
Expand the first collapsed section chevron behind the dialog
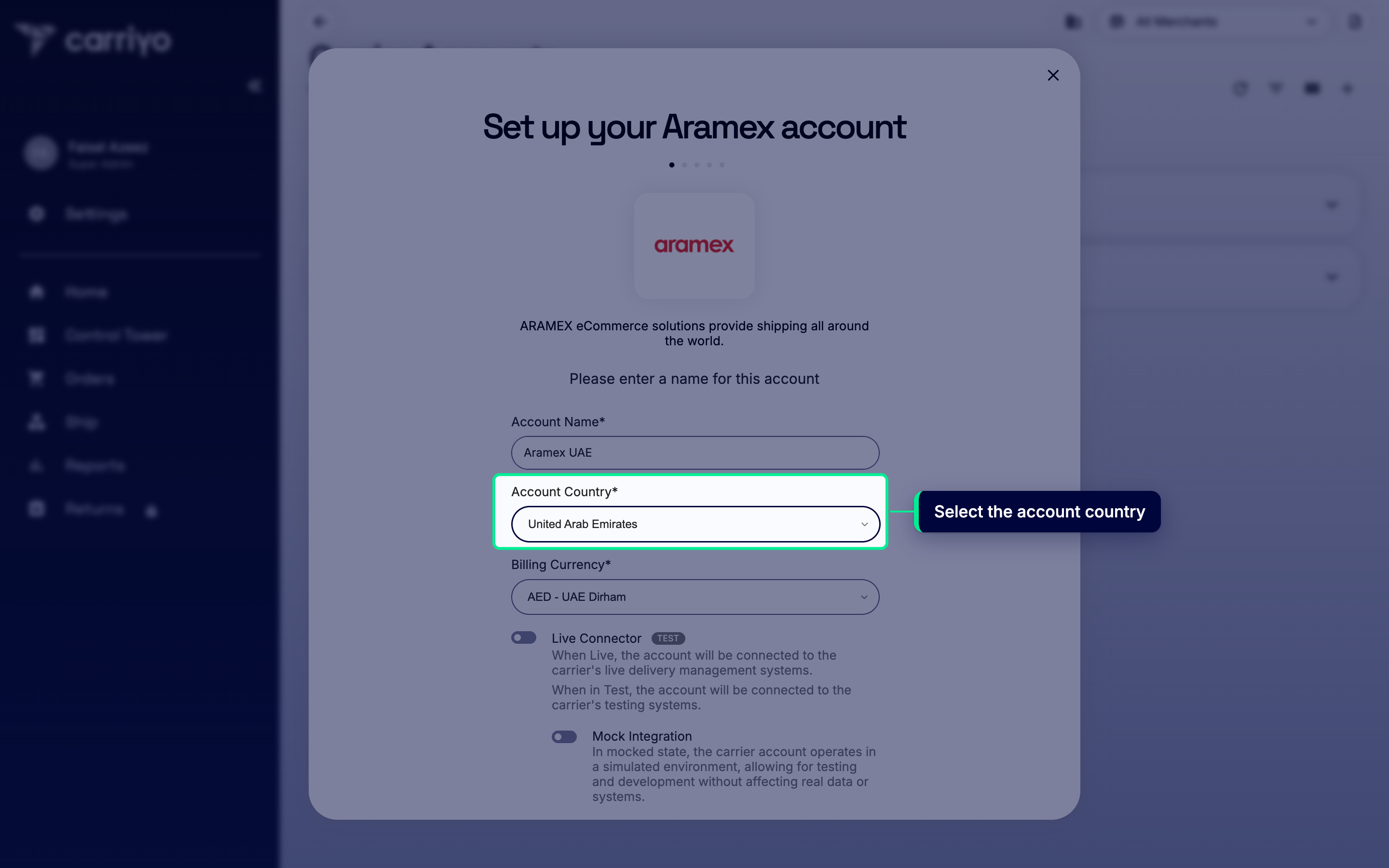[1332, 205]
